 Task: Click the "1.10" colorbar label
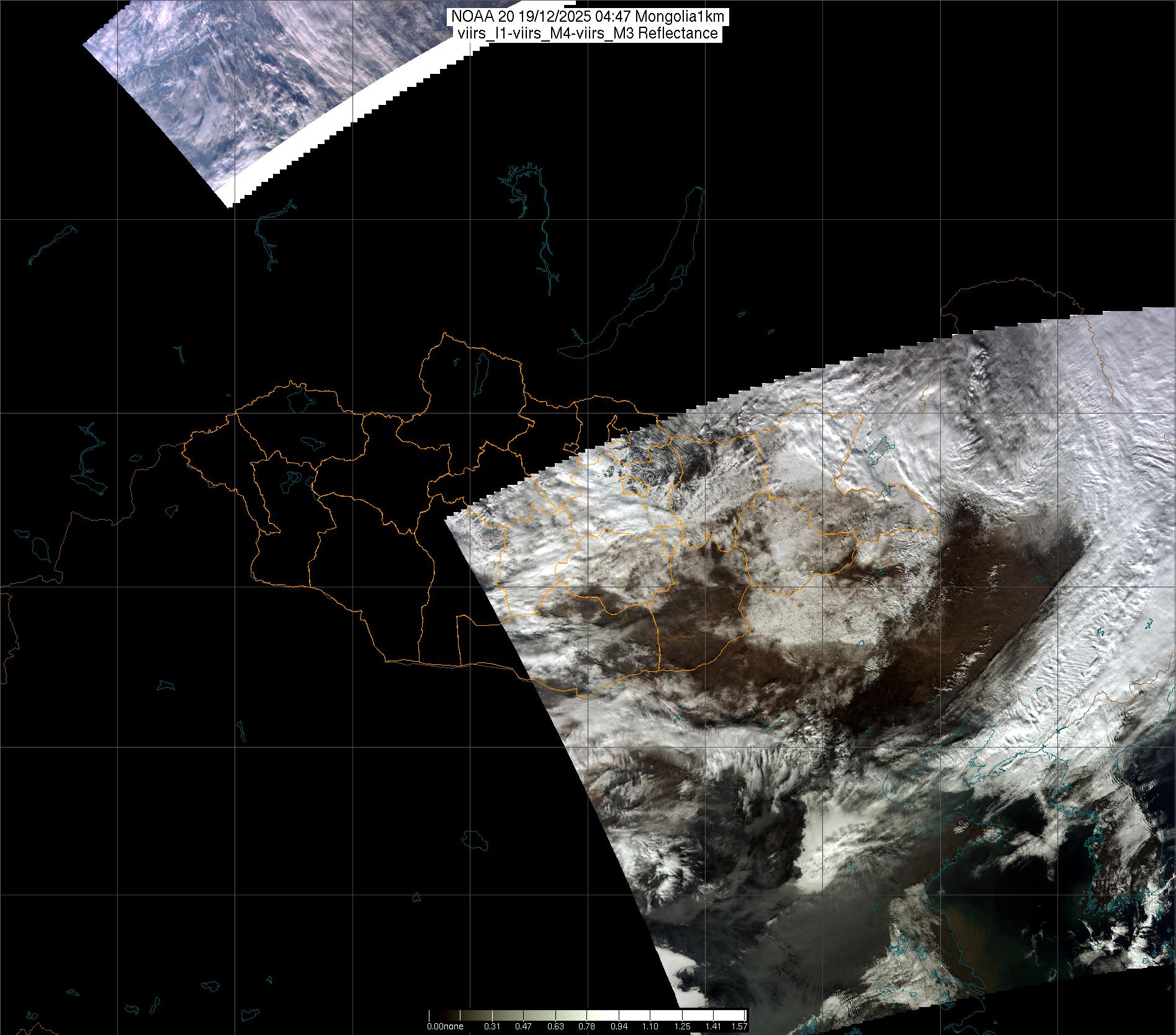pyautogui.click(x=650, y=1026)
